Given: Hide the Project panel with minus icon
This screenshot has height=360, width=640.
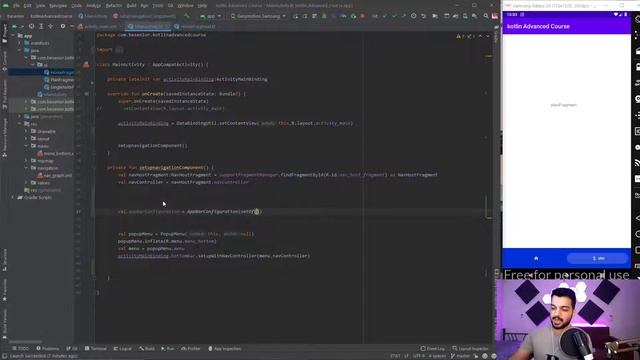Looking at the screenshot, I should pyautogui.click(x=72, y=26).
